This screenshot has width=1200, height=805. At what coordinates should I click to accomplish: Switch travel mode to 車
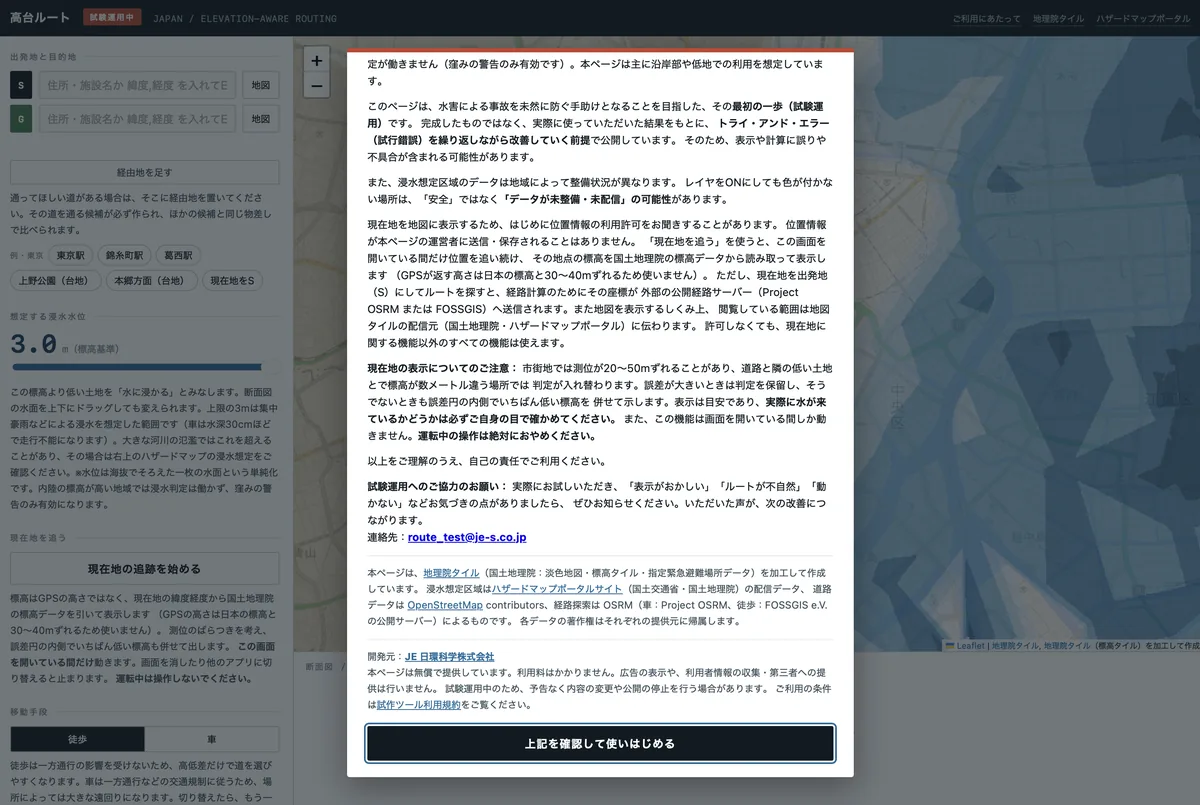coord(212,739)
